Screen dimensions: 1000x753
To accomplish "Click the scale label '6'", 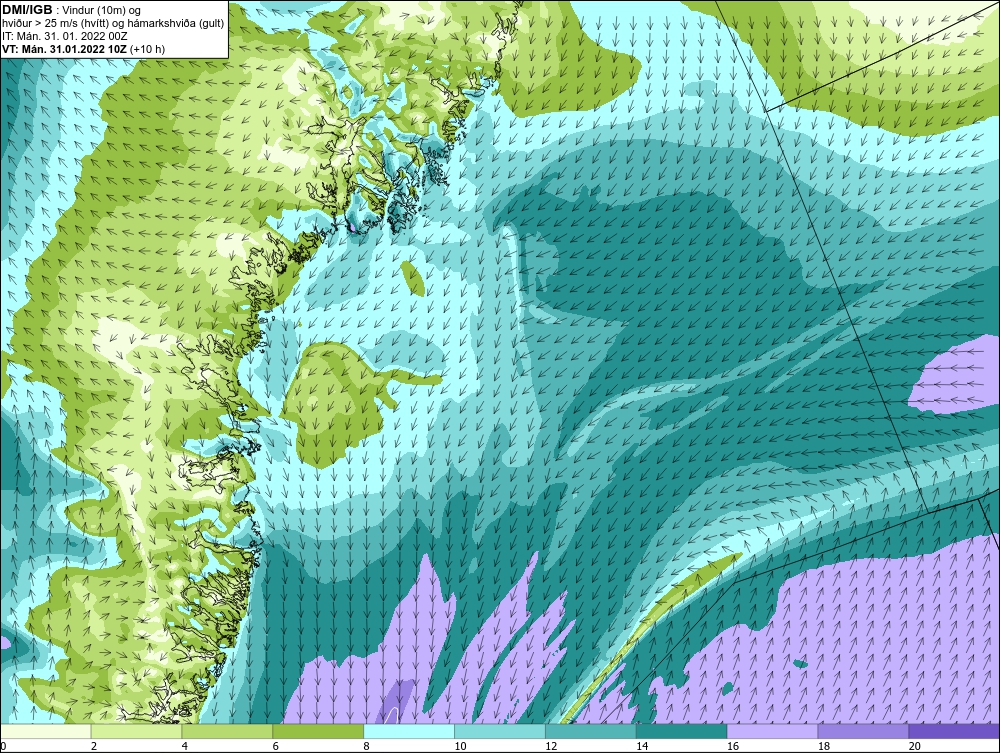I will tap(276, 746).
